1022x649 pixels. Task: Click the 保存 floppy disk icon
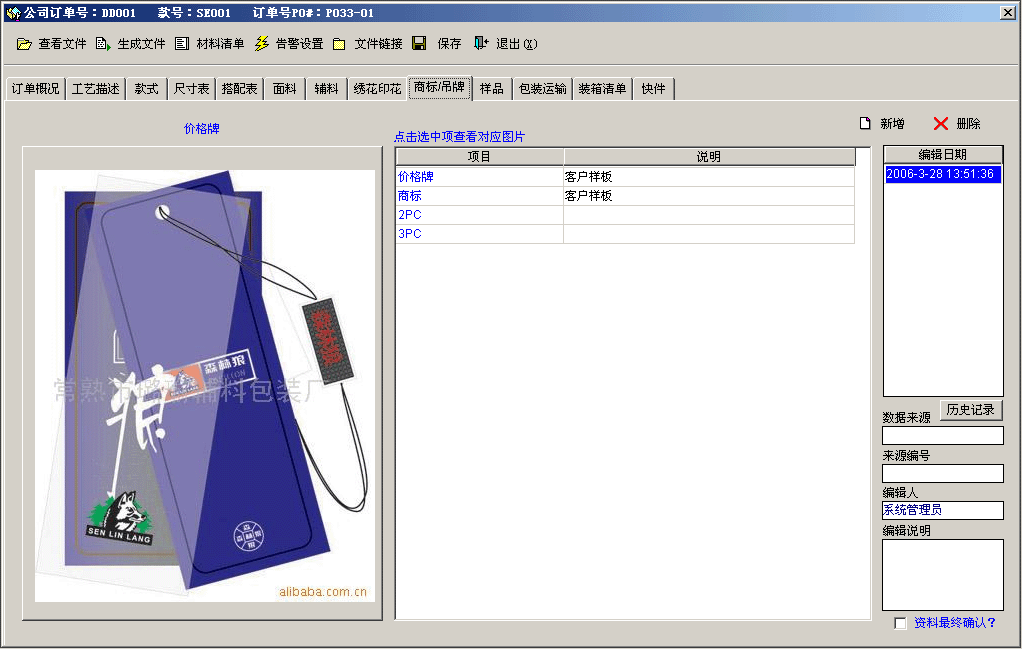coord(419,44)
